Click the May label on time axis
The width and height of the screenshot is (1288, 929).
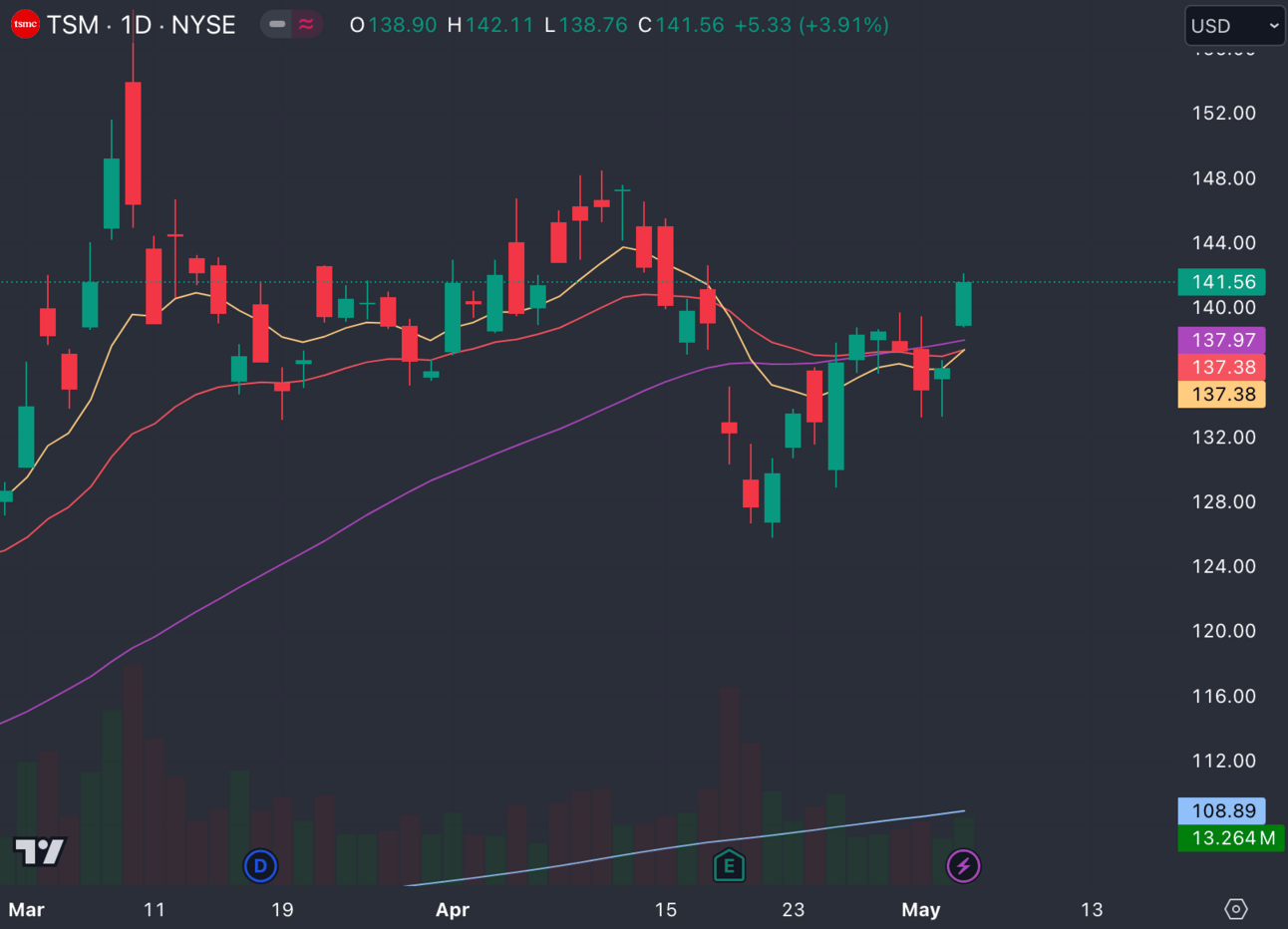[921, 909]
